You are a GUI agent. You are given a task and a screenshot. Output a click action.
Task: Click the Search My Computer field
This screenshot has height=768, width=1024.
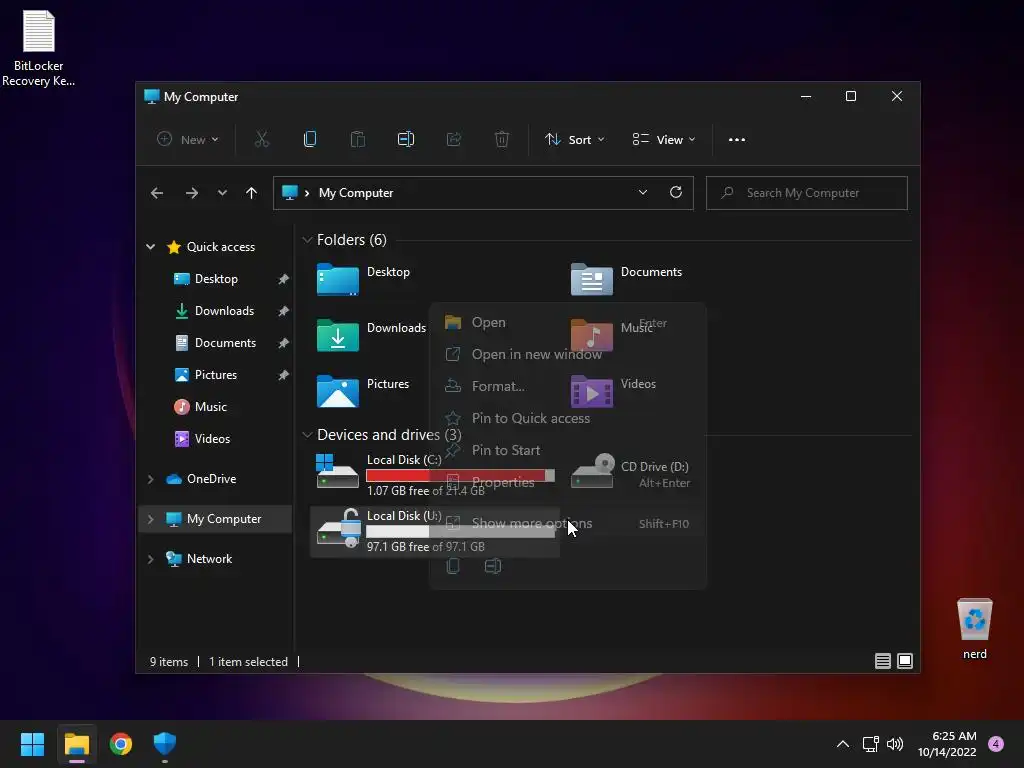coord(807,193)
